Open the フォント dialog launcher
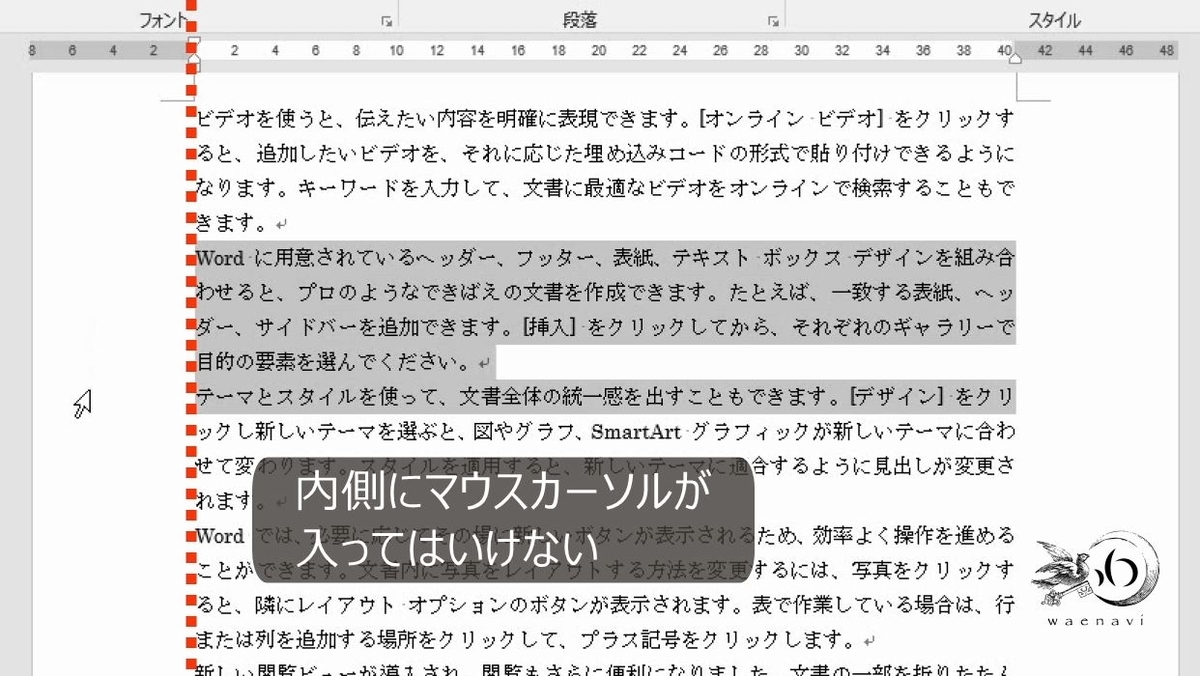 [x=386, y=20]
